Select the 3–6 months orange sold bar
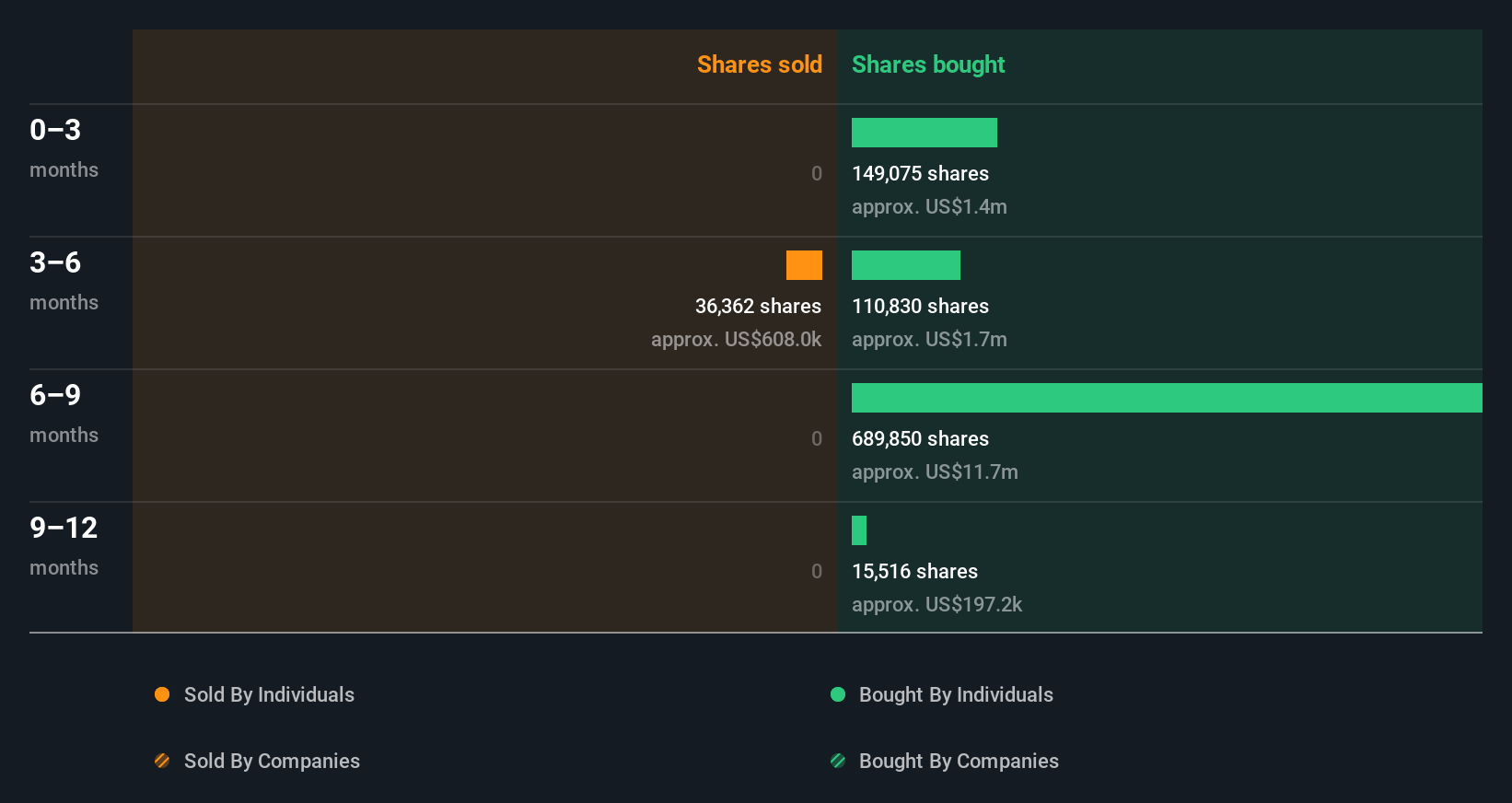The width and height of the screenshot is (1512, 803). [x=804, y=265]
